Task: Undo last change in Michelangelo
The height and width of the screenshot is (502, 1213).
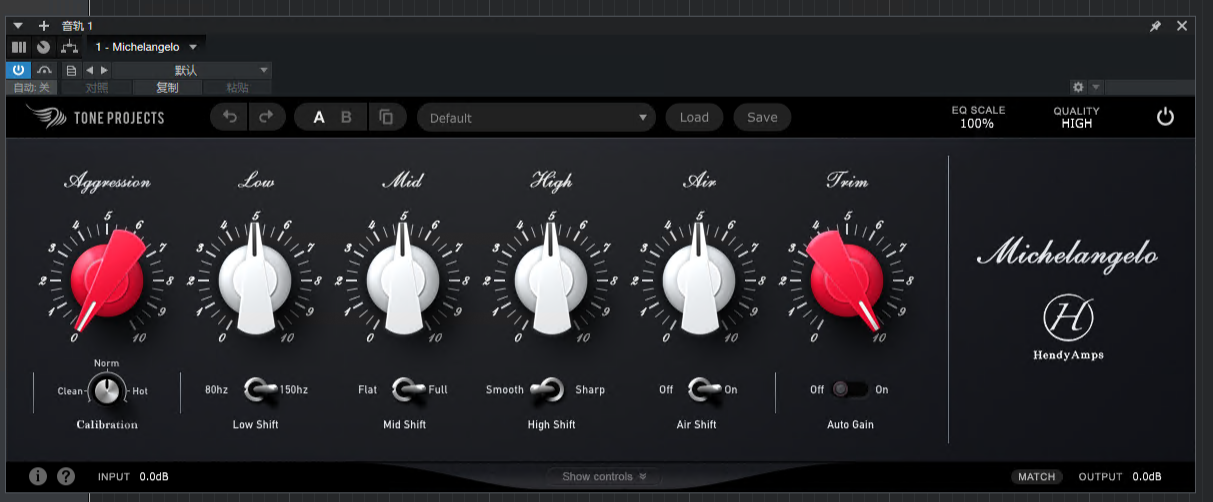Action: pyautogui.click(x=230, y=117)
